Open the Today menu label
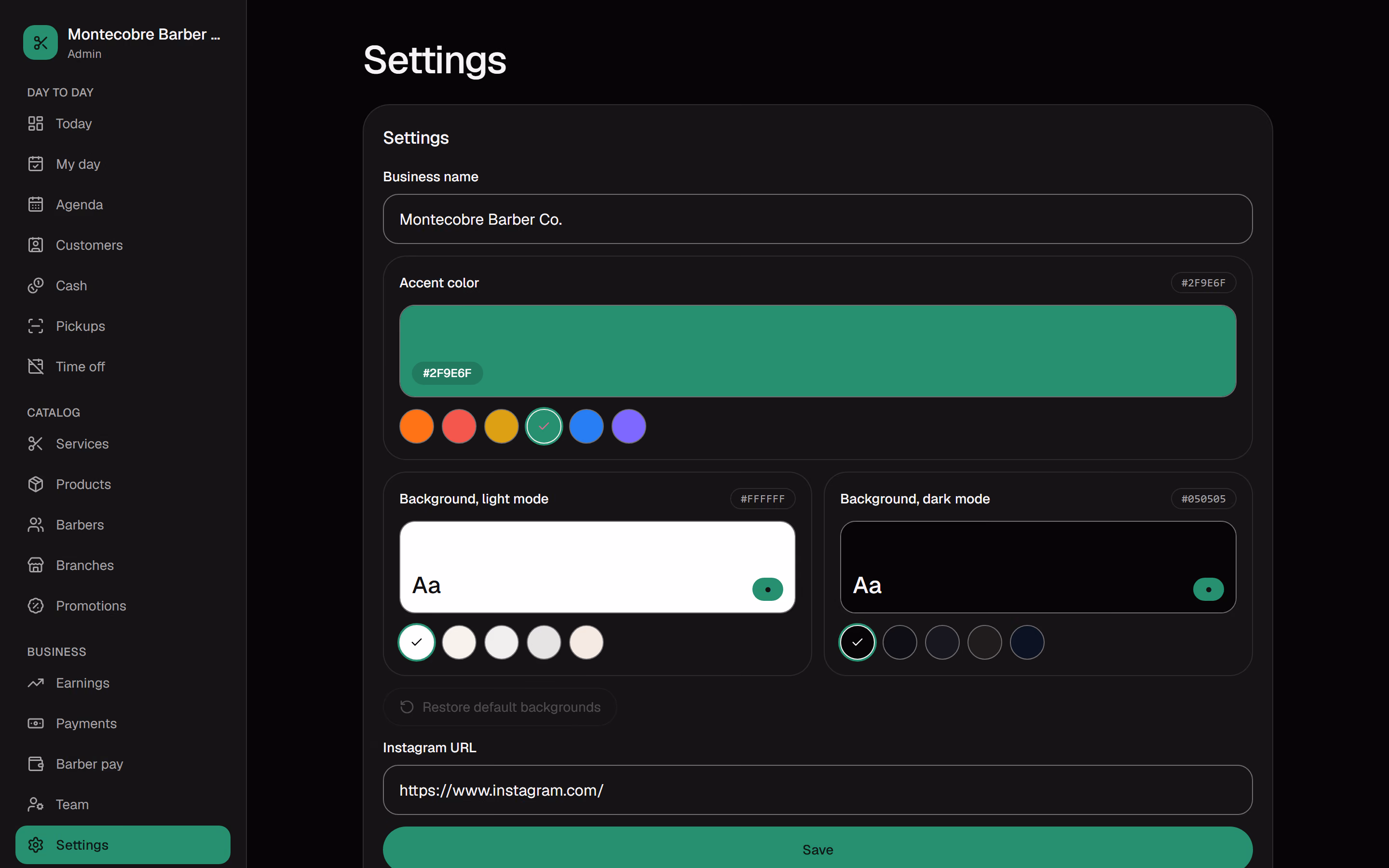 (74, 123)
